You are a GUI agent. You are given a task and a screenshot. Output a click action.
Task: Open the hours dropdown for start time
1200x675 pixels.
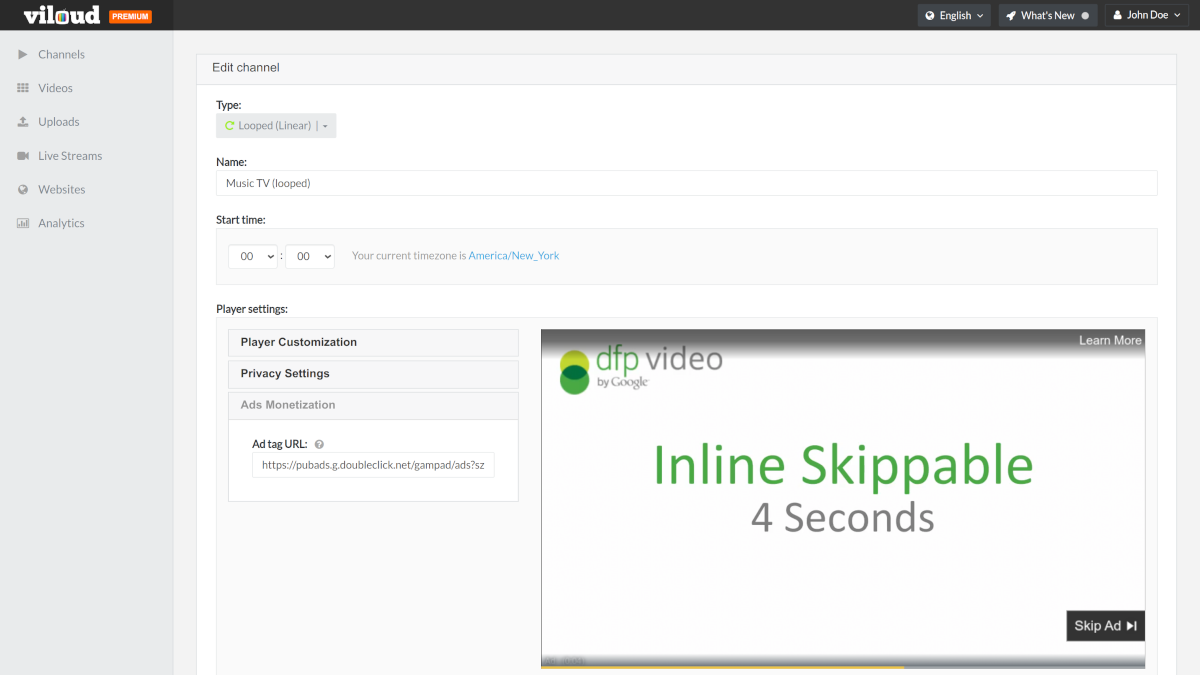[x=252, y=256]
